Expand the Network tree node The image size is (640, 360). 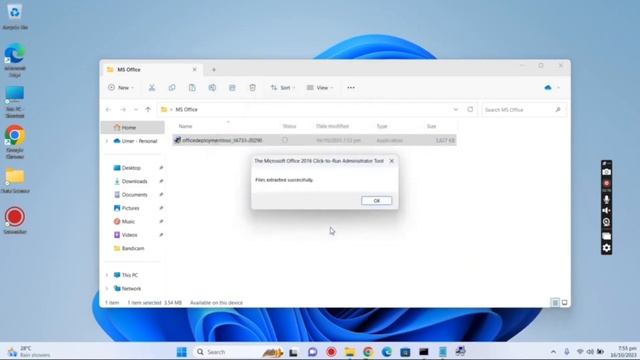tap(107, 289)
